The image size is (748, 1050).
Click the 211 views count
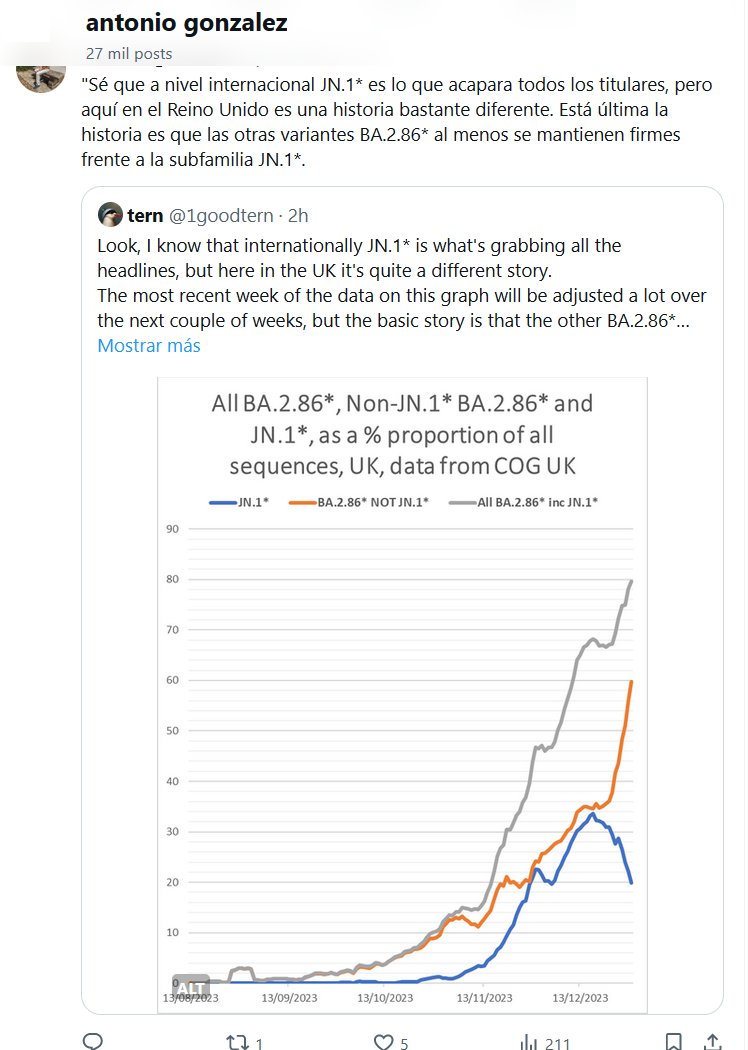click(x=558, y=1043)
